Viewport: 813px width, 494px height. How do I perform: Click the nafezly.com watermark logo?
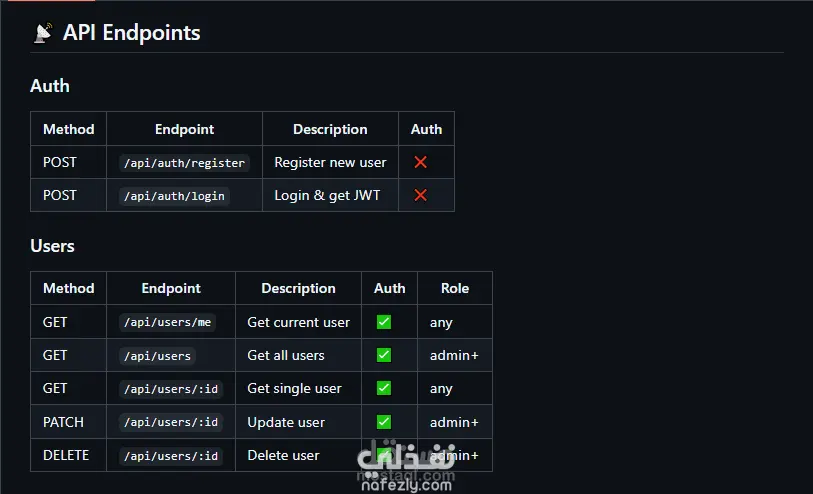pyautogui.click(x=406, y=466)
